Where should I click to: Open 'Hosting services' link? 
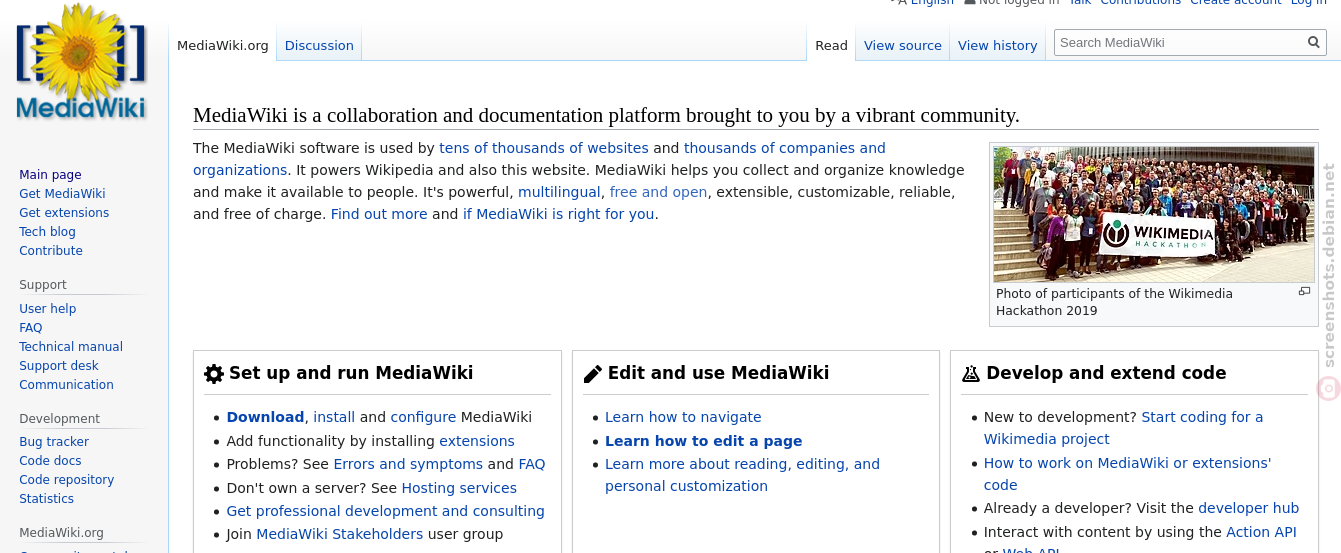[459, 488]
